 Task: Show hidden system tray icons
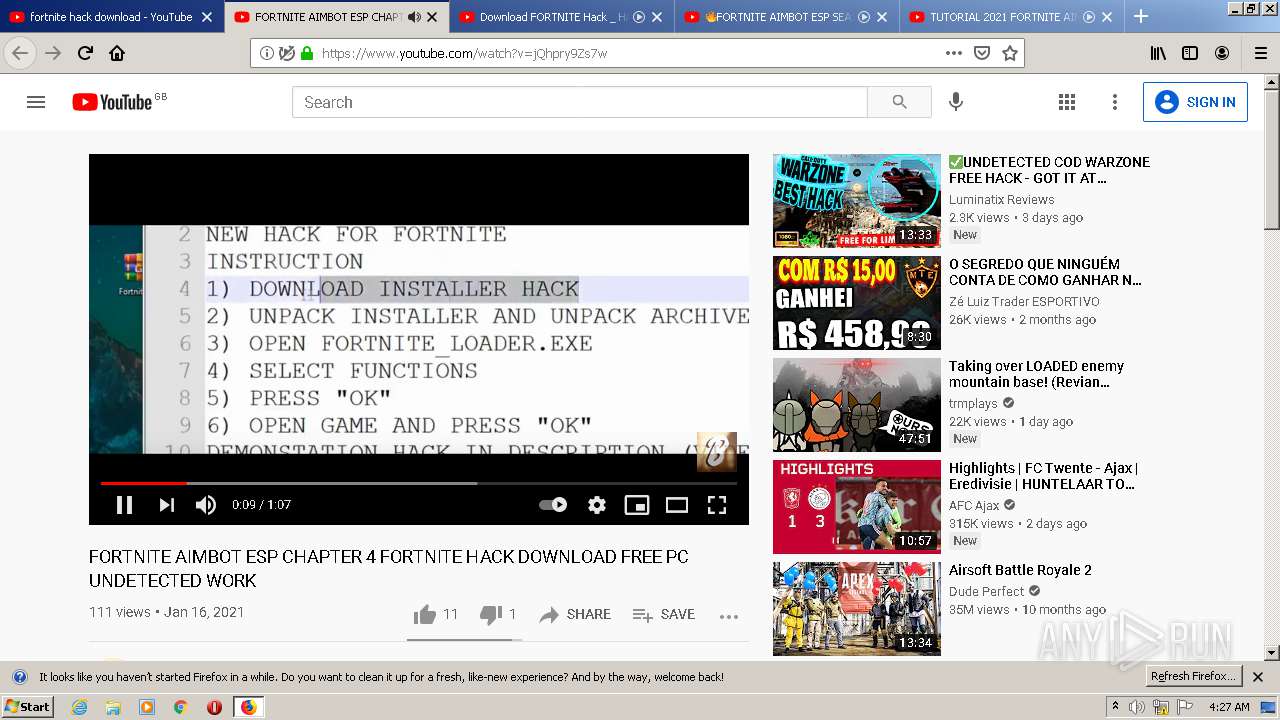point(1115,706)
